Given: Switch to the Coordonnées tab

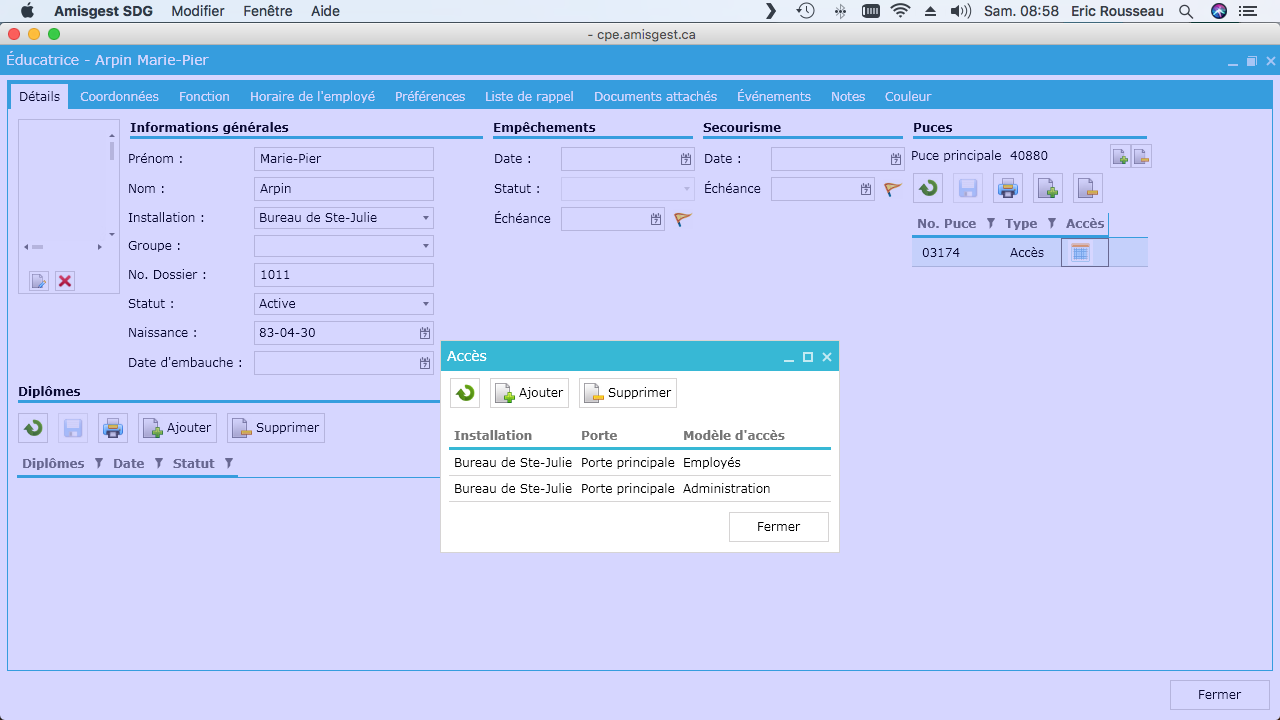Looking at the screenshot, I should [x=119, y=97].
